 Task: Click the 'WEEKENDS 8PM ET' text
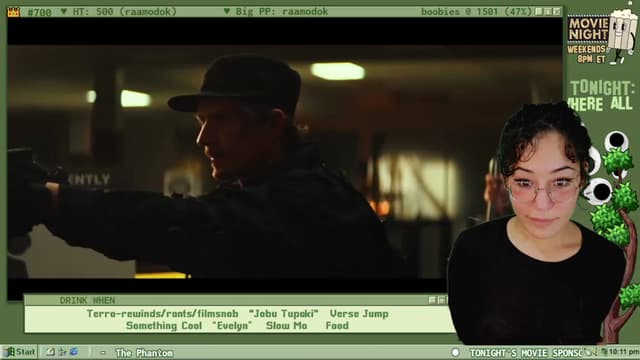(587, 54)
